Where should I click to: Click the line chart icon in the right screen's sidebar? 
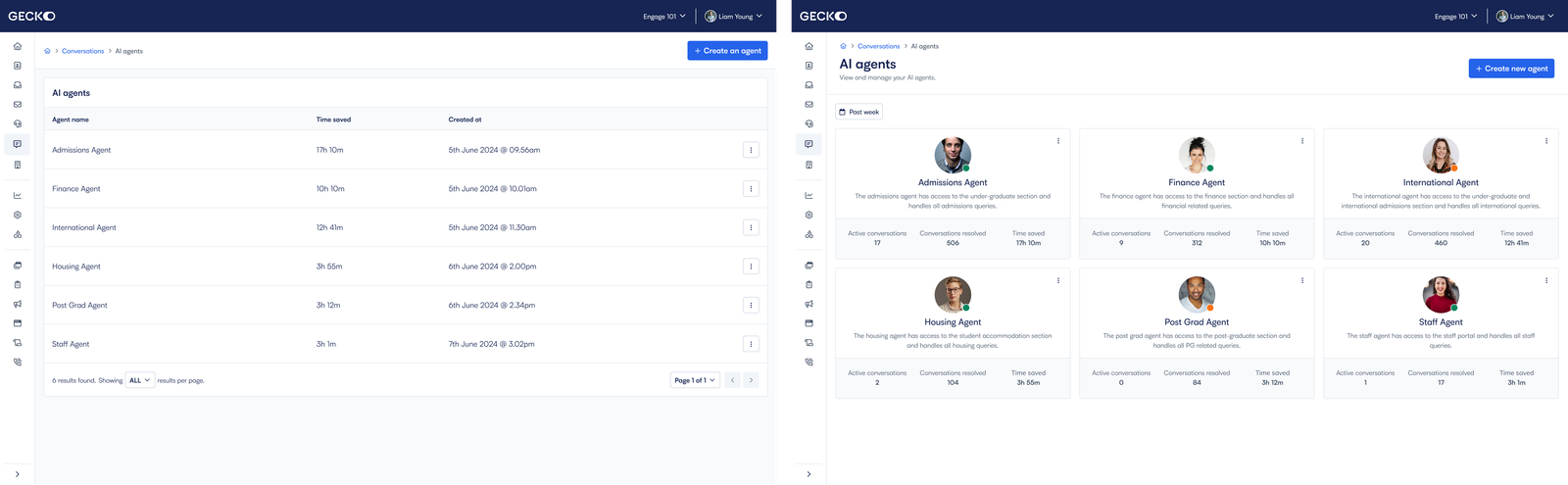point(808,195)
